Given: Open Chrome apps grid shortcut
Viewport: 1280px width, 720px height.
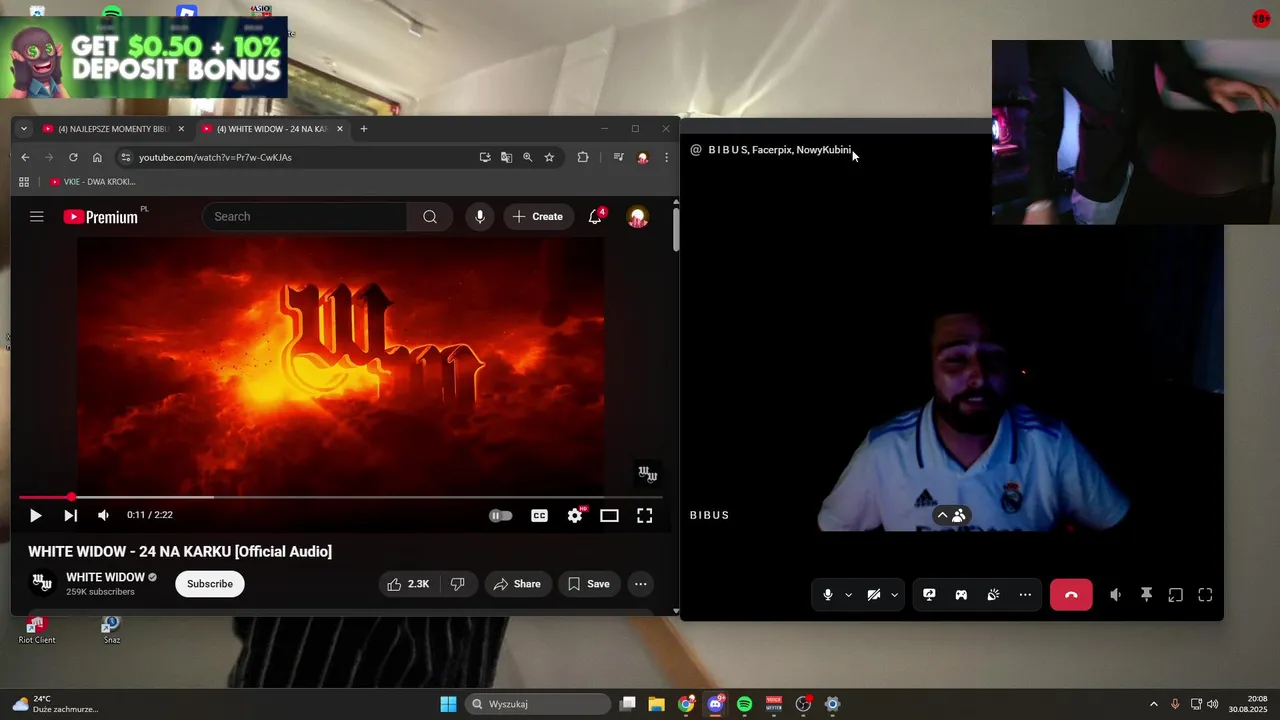Looking at the screenshot, I should 24,182.
